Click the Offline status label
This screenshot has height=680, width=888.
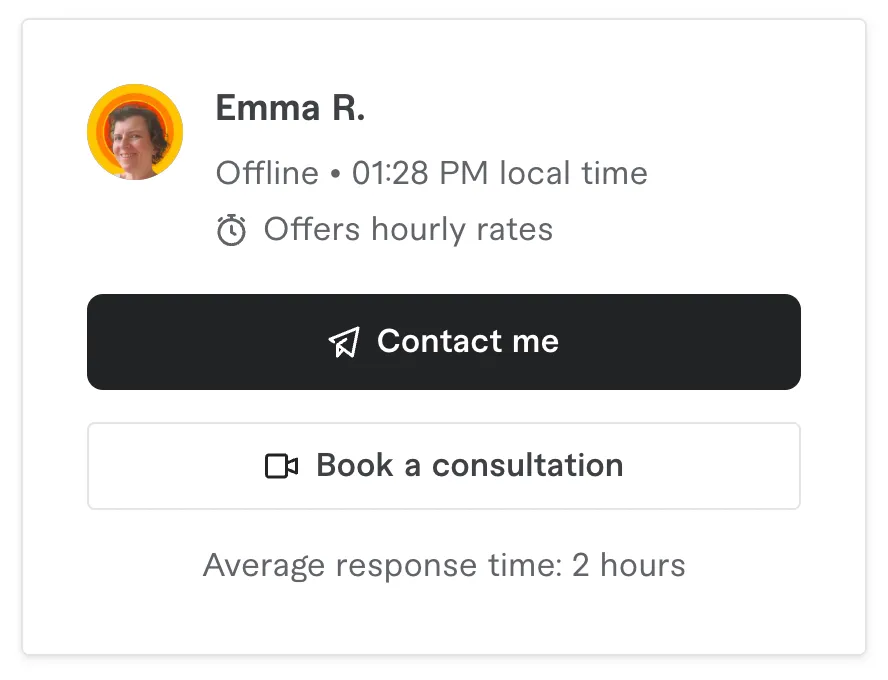click(267, 173)
